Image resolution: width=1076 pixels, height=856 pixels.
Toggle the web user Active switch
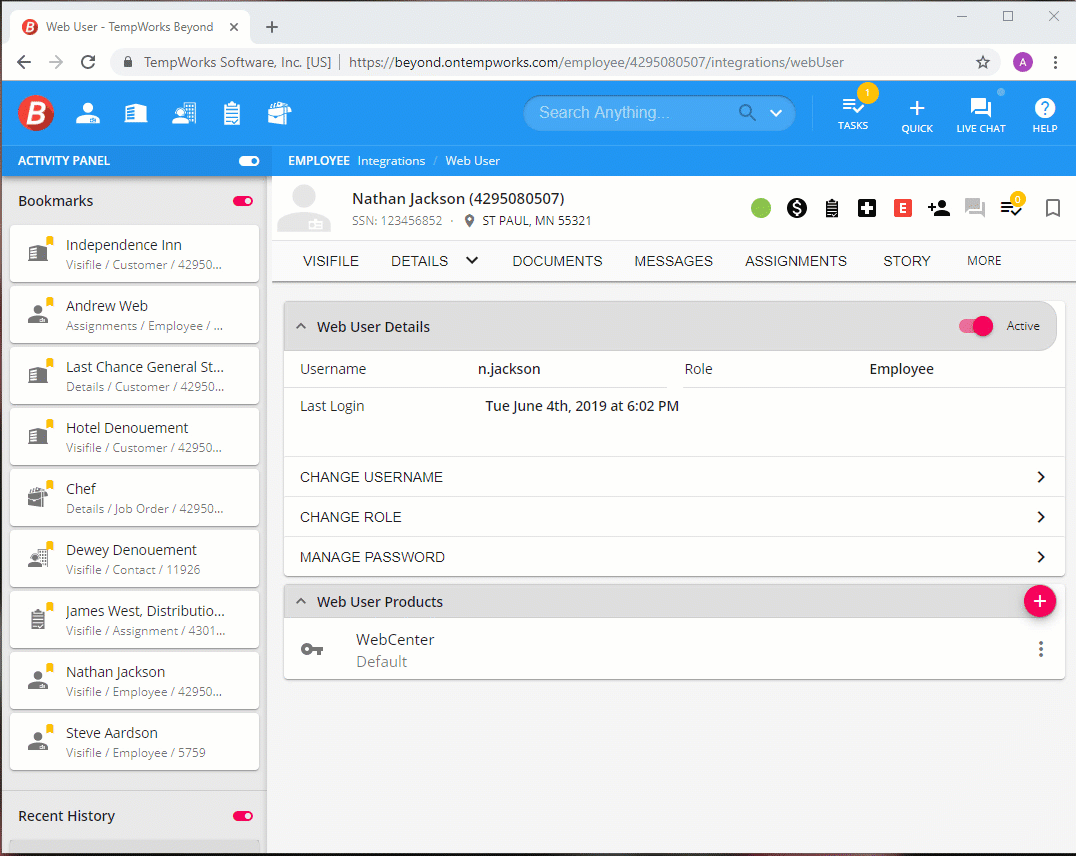click(x=976, y=326)
